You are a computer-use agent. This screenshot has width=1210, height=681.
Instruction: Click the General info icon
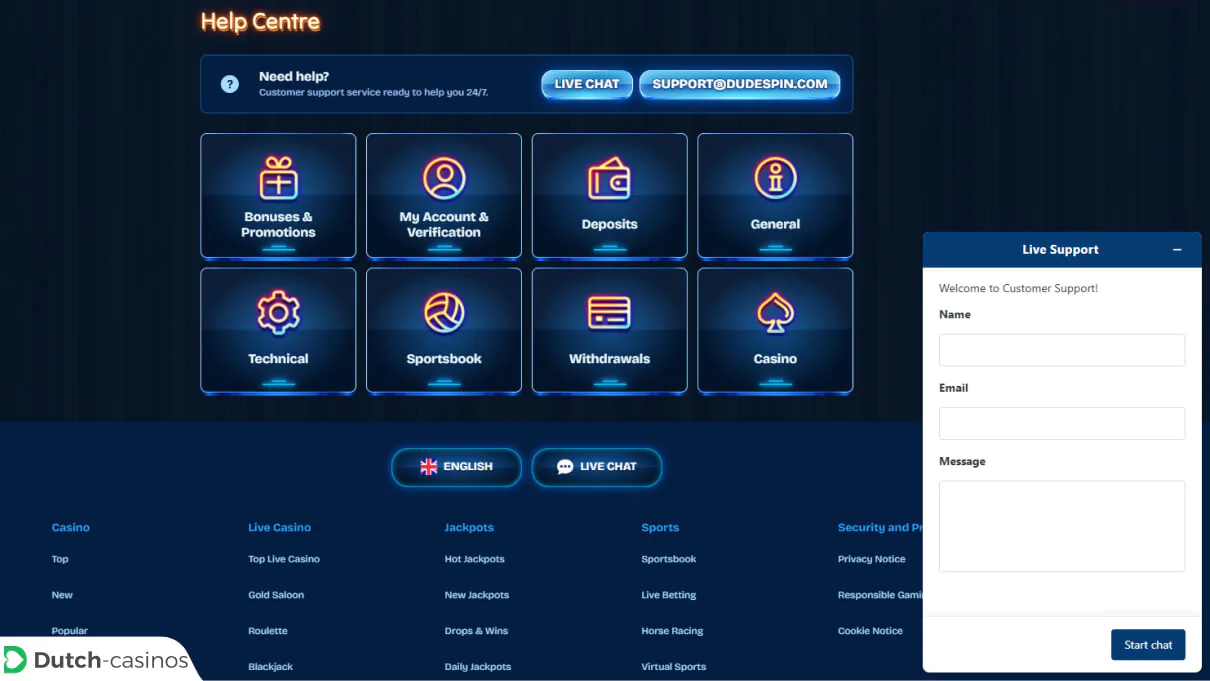tap(775, 179)
